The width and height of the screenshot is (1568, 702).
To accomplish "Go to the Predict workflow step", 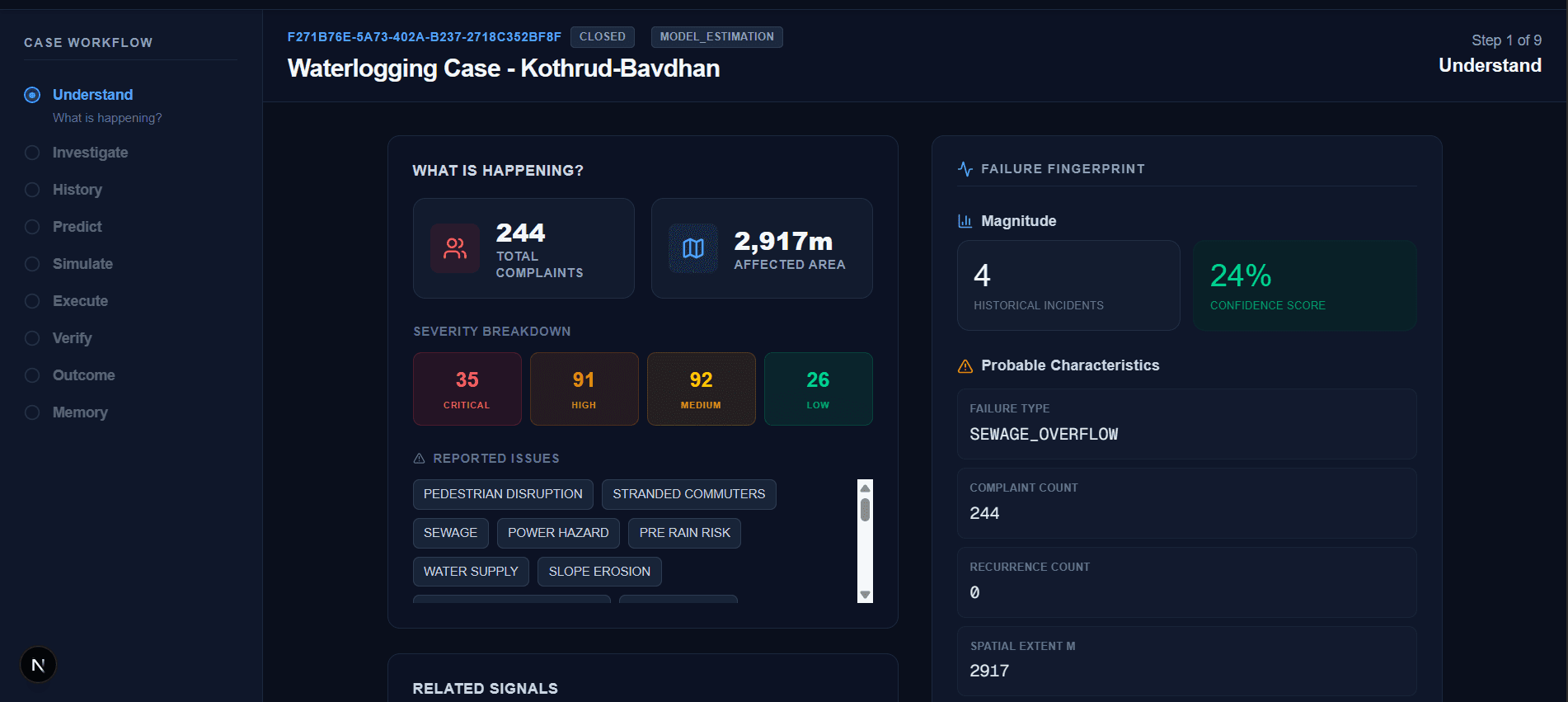I will 77,227.
